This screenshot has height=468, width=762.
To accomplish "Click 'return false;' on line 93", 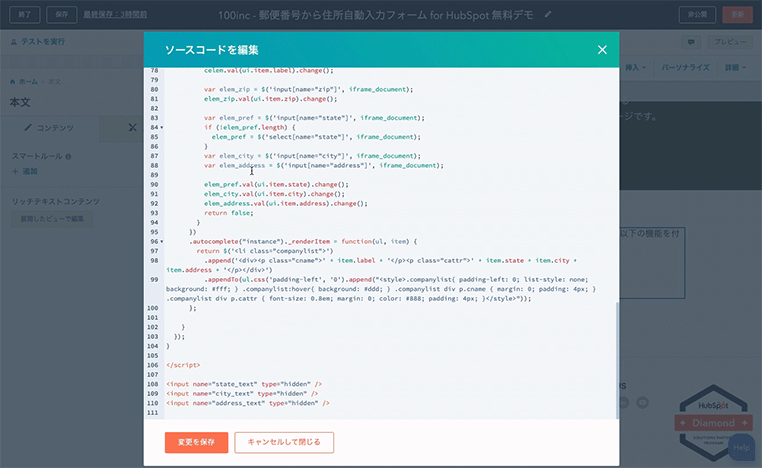I will [228, 213].
